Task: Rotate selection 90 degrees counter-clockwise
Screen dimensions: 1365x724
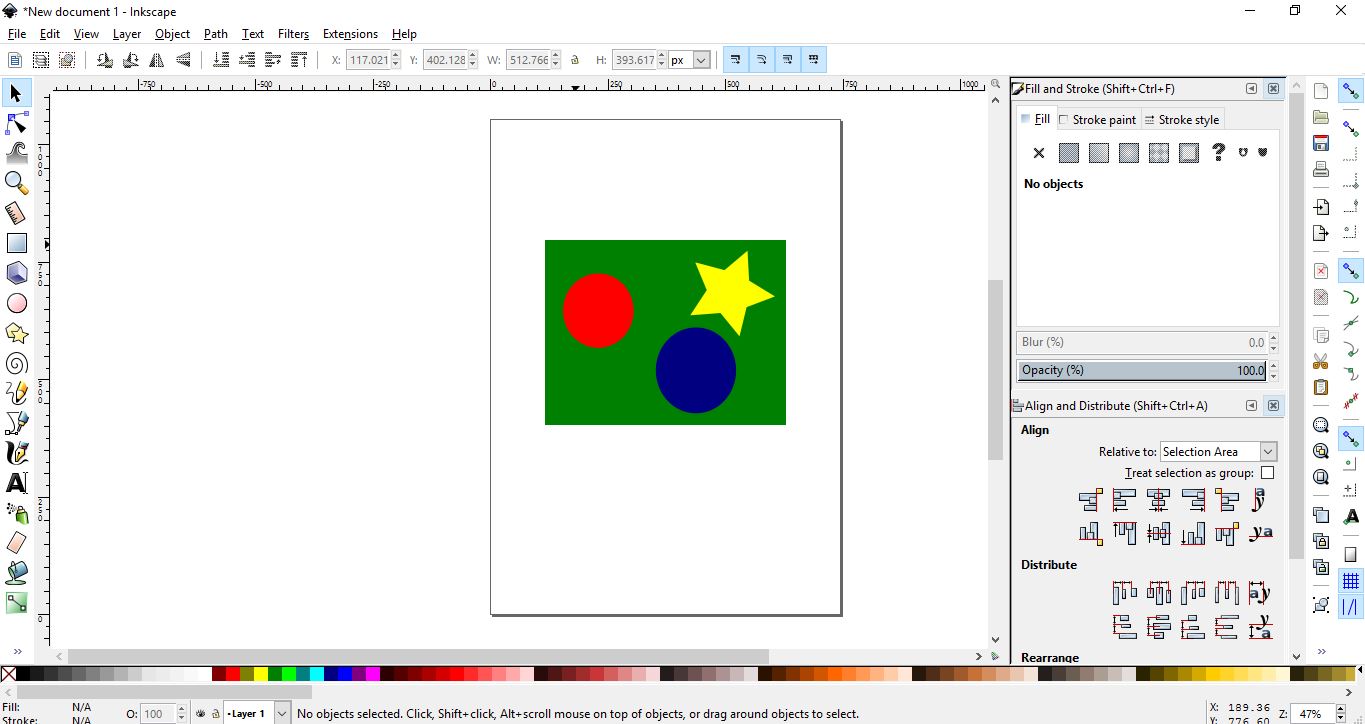Action: tap(104, 60)
